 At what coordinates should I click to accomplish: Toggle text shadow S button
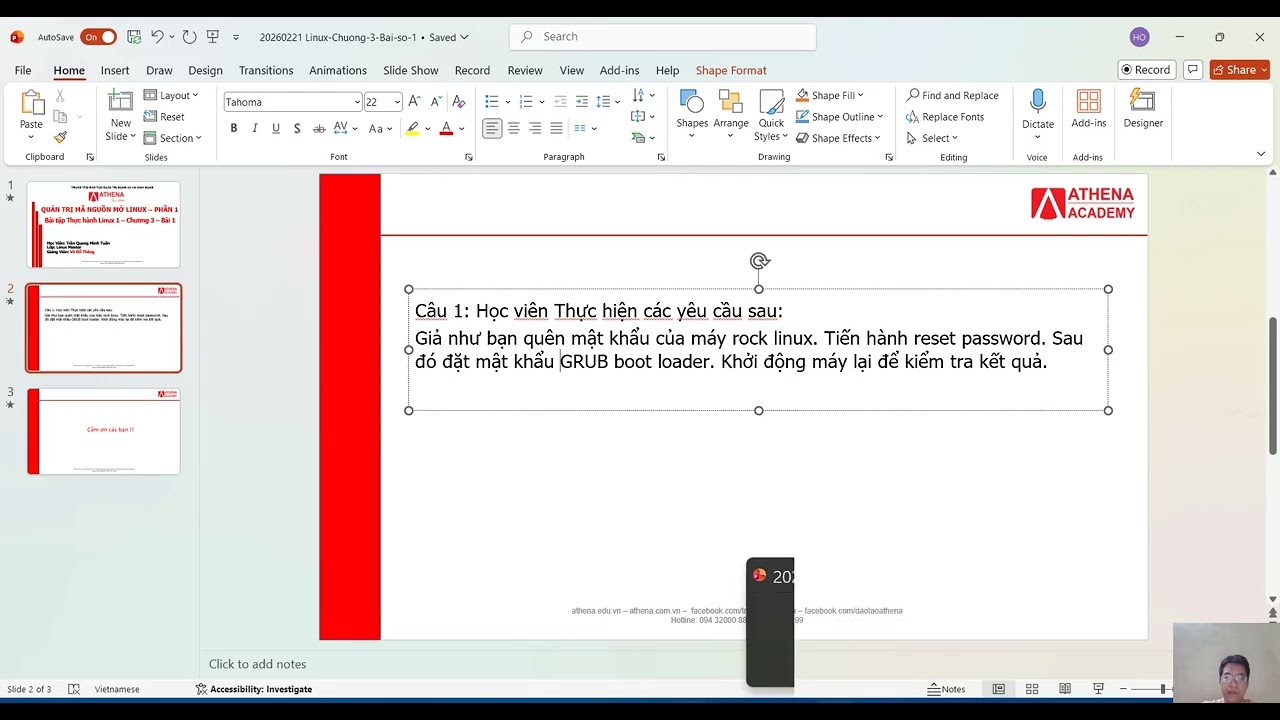[x=297, y=128]
